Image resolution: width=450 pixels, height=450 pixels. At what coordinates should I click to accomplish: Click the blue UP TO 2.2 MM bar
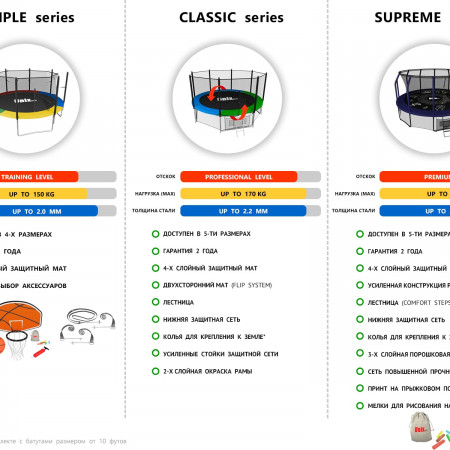[243, 211]
